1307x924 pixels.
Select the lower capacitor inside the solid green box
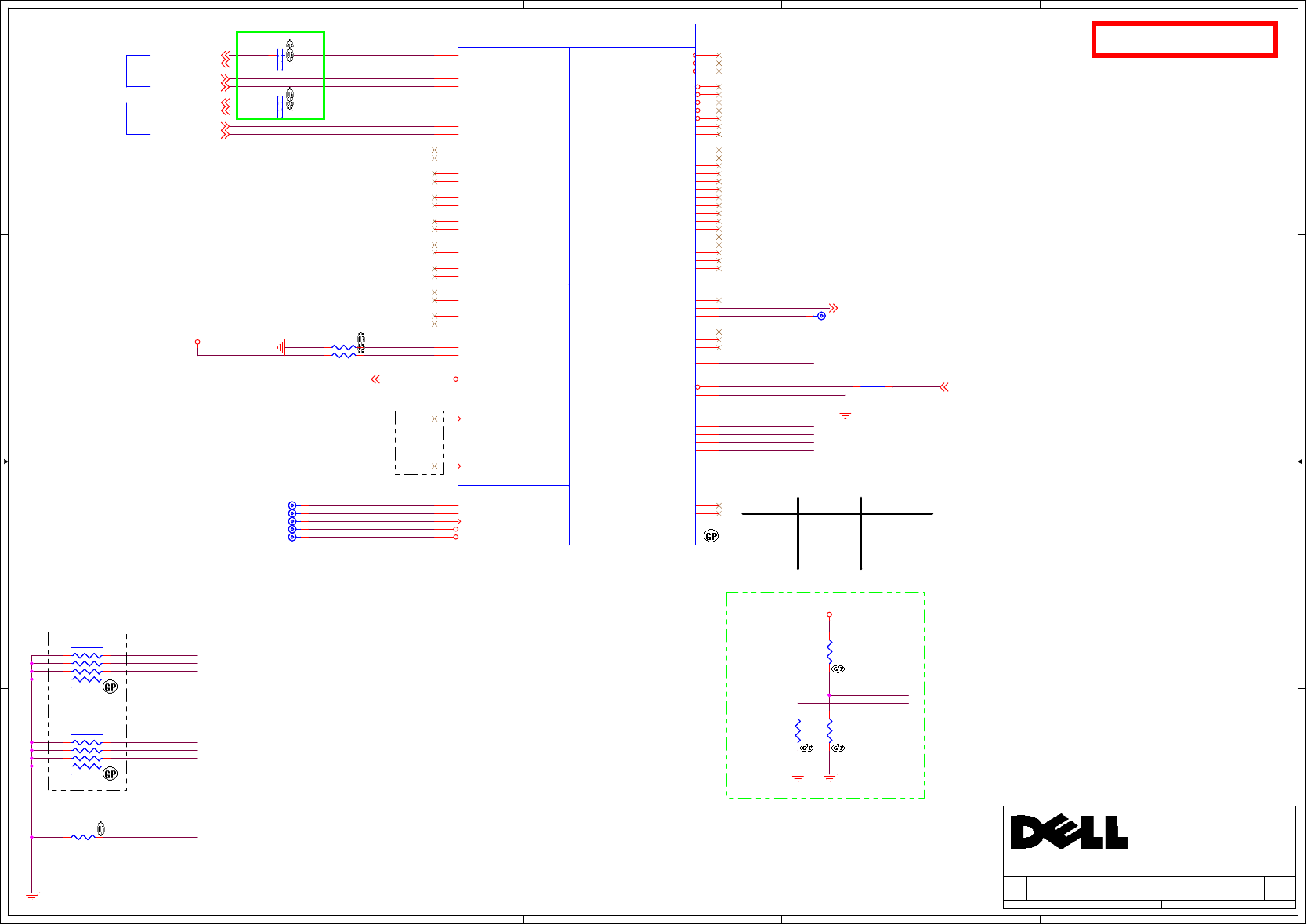coord(280,107)
